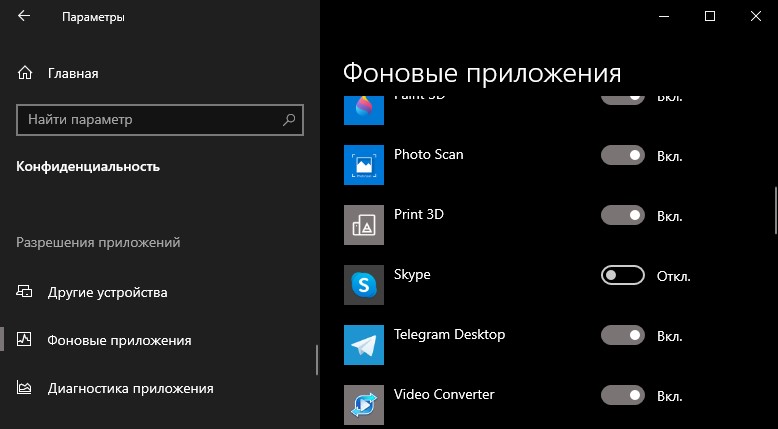Open Главная settings page
This screenshot has width=778, height=429.
[73, 73]
